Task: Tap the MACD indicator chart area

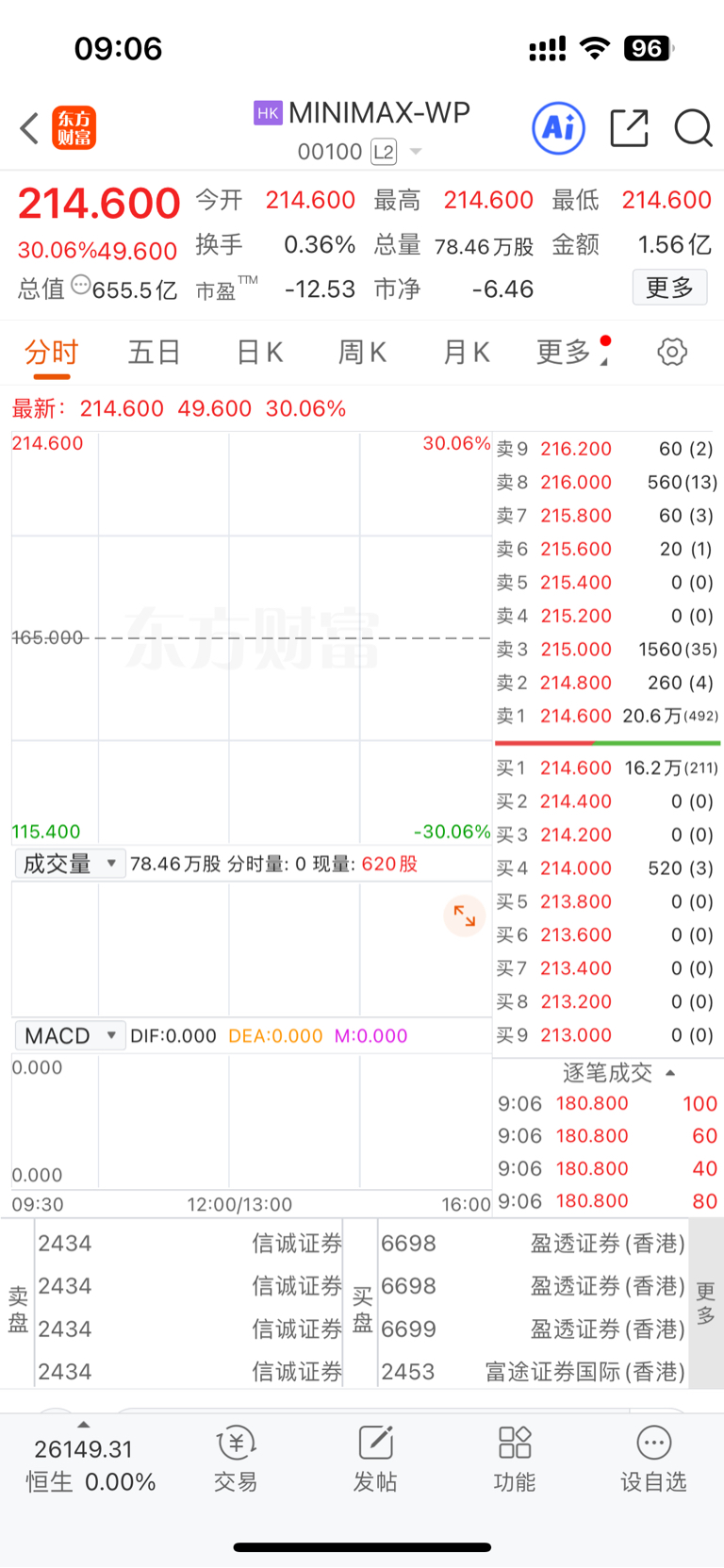Action: pos(251,1121)
